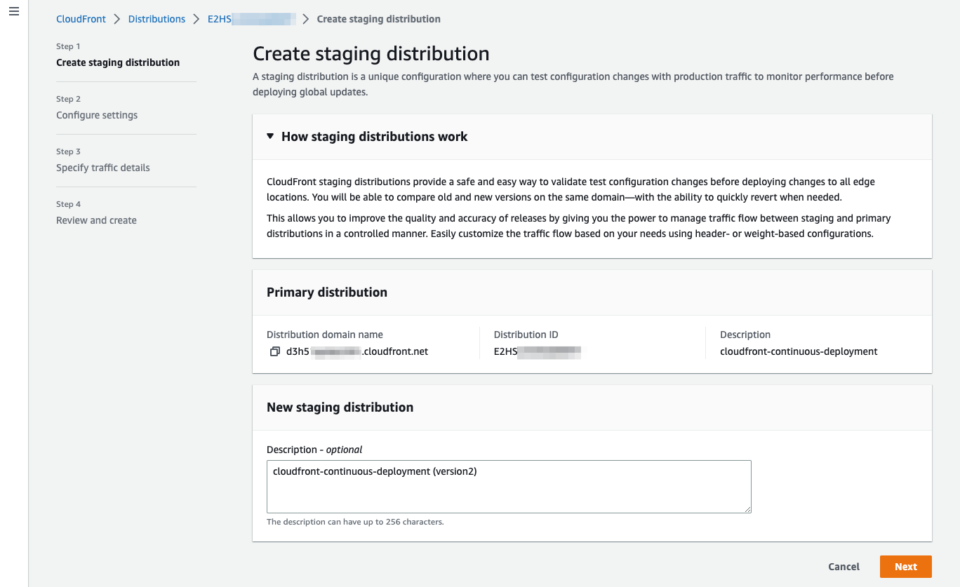Cancel creating the staging distribution
Screen dimensions: 960x587
coord(843,566)
